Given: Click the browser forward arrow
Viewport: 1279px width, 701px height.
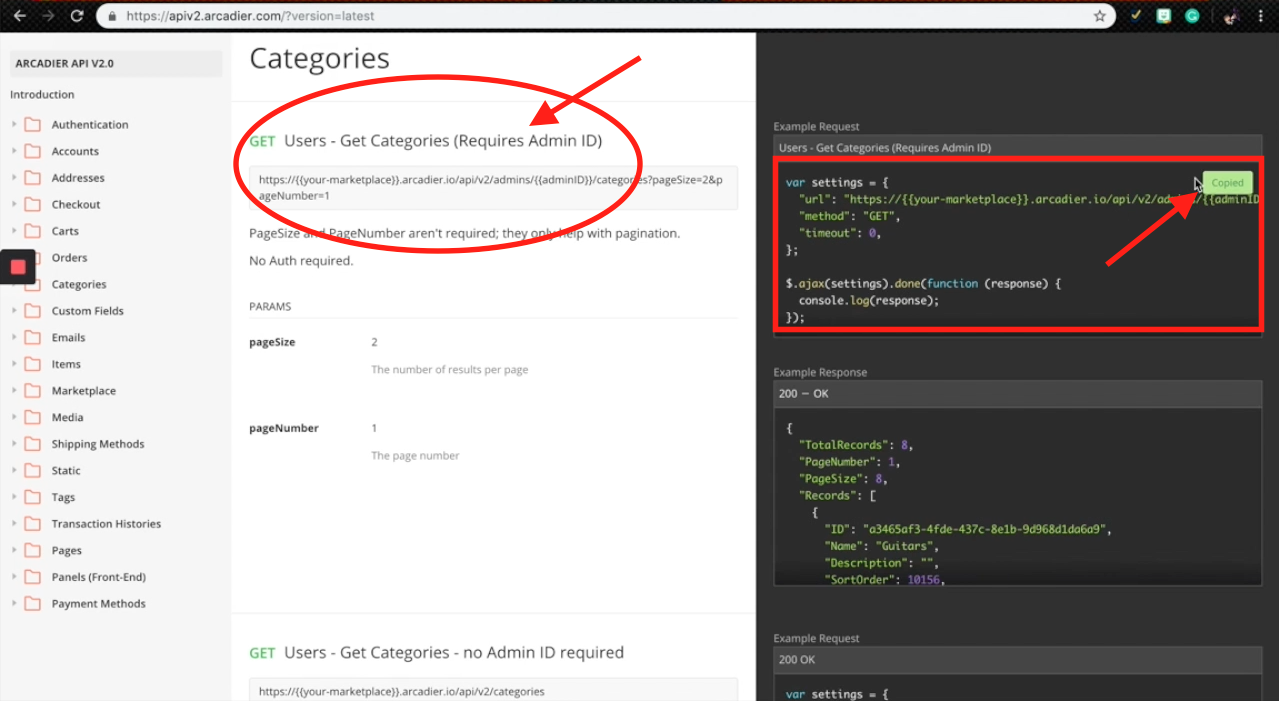Looking at the screenshot, I should pyautogui.click(x=48, y=16).
